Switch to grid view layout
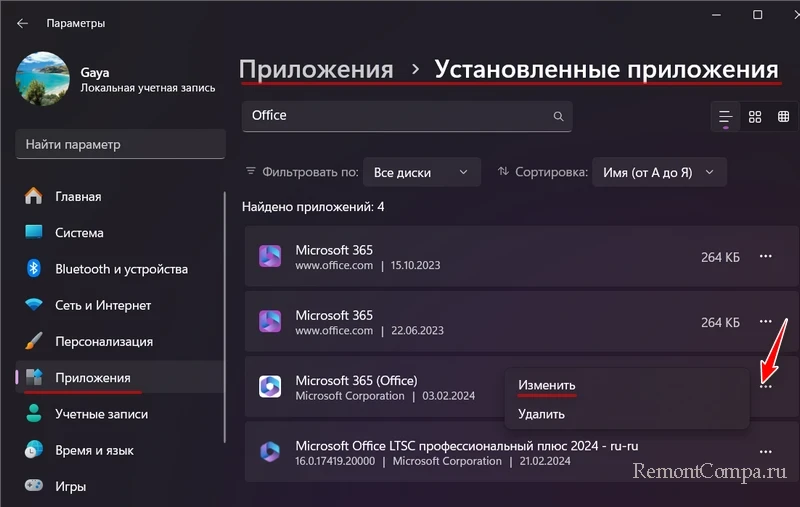800x507 pixels. click(755, 117)
